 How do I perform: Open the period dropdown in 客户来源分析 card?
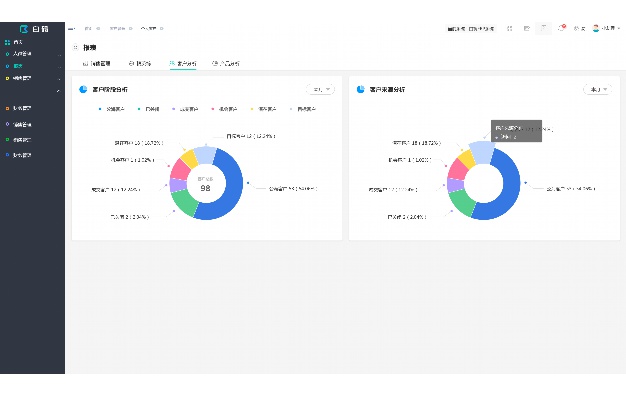click(598, 89)
